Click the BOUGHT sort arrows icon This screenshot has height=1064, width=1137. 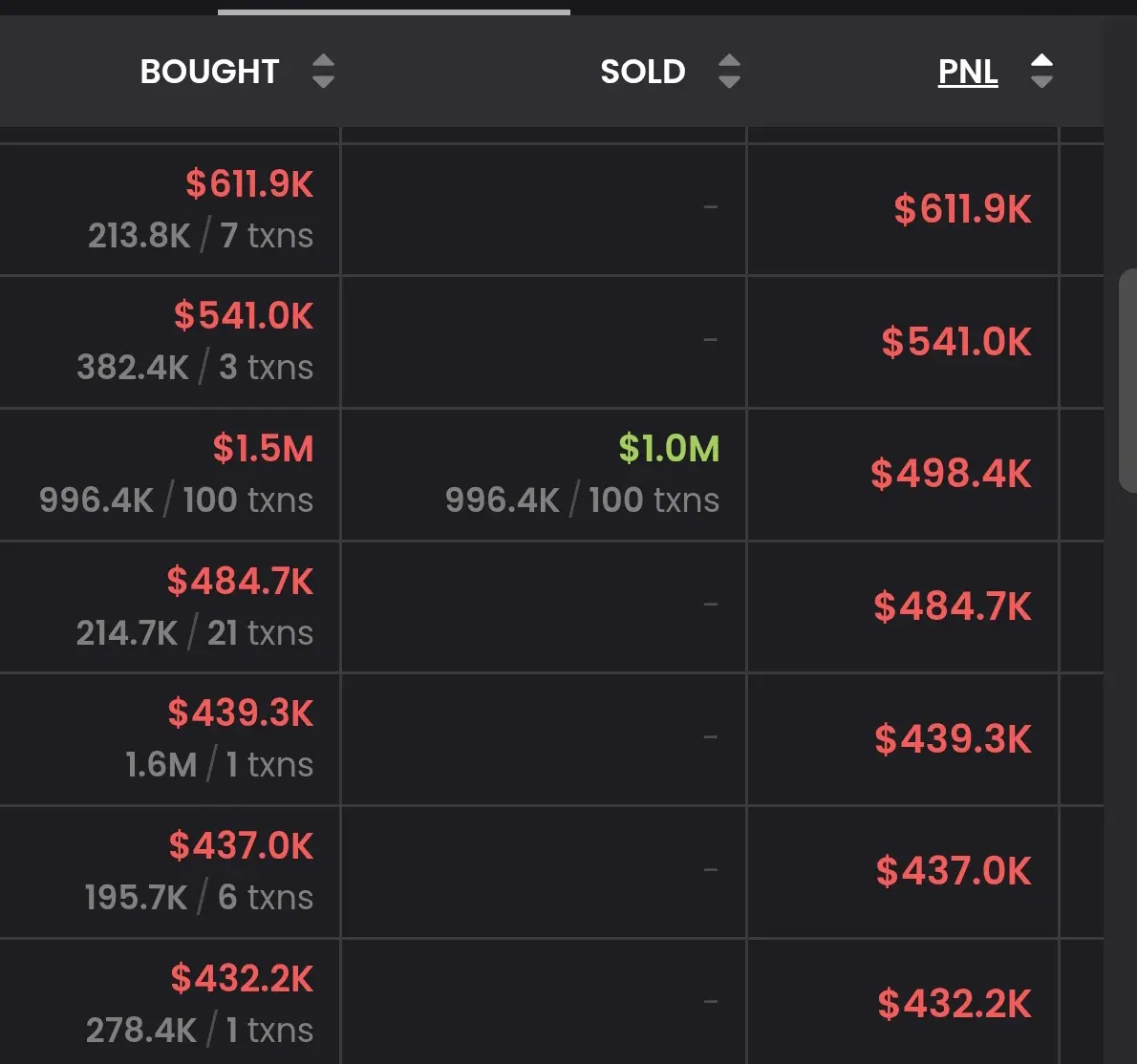click(x=323, y=71)
